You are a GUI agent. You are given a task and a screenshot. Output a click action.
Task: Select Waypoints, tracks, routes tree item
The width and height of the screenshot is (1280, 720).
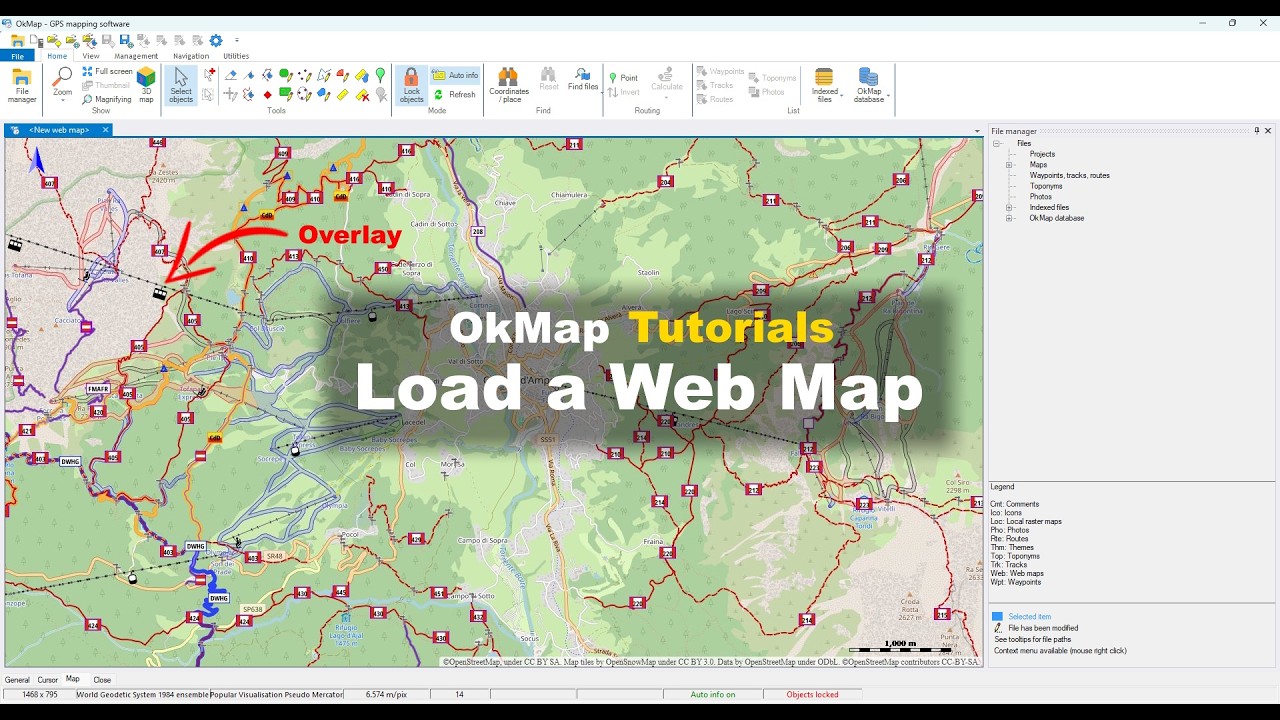pyautogui.click(x=1069, y=175)
